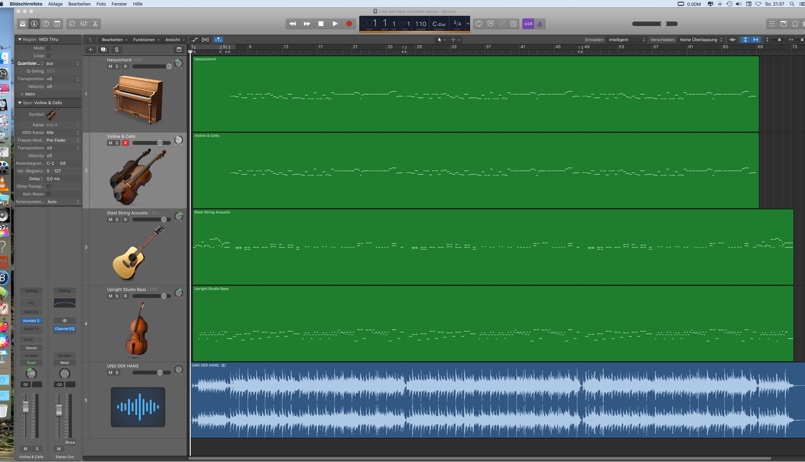
Task: Open the track header configuration icon
Action: click(x=179, y=50)
